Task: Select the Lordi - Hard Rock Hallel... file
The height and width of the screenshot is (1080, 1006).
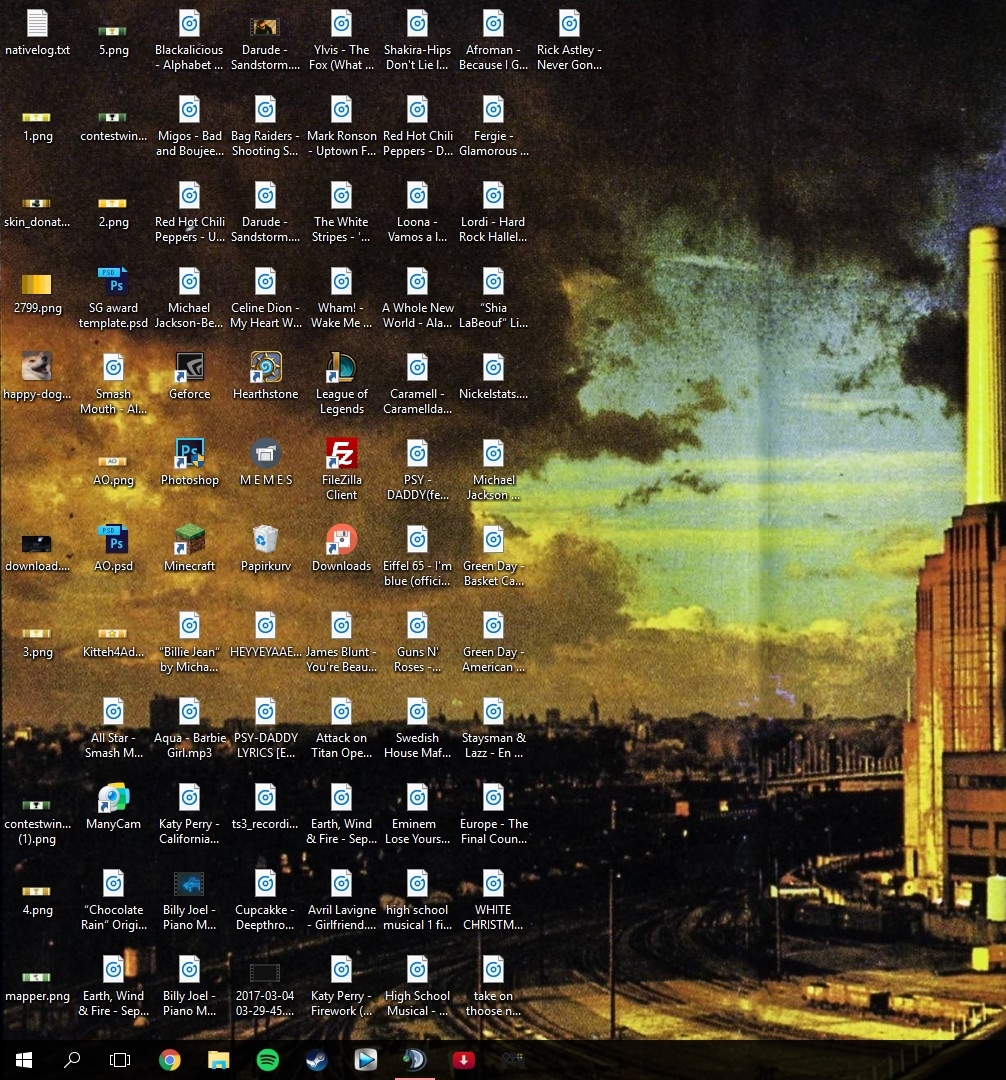Action: coord(493,211)
